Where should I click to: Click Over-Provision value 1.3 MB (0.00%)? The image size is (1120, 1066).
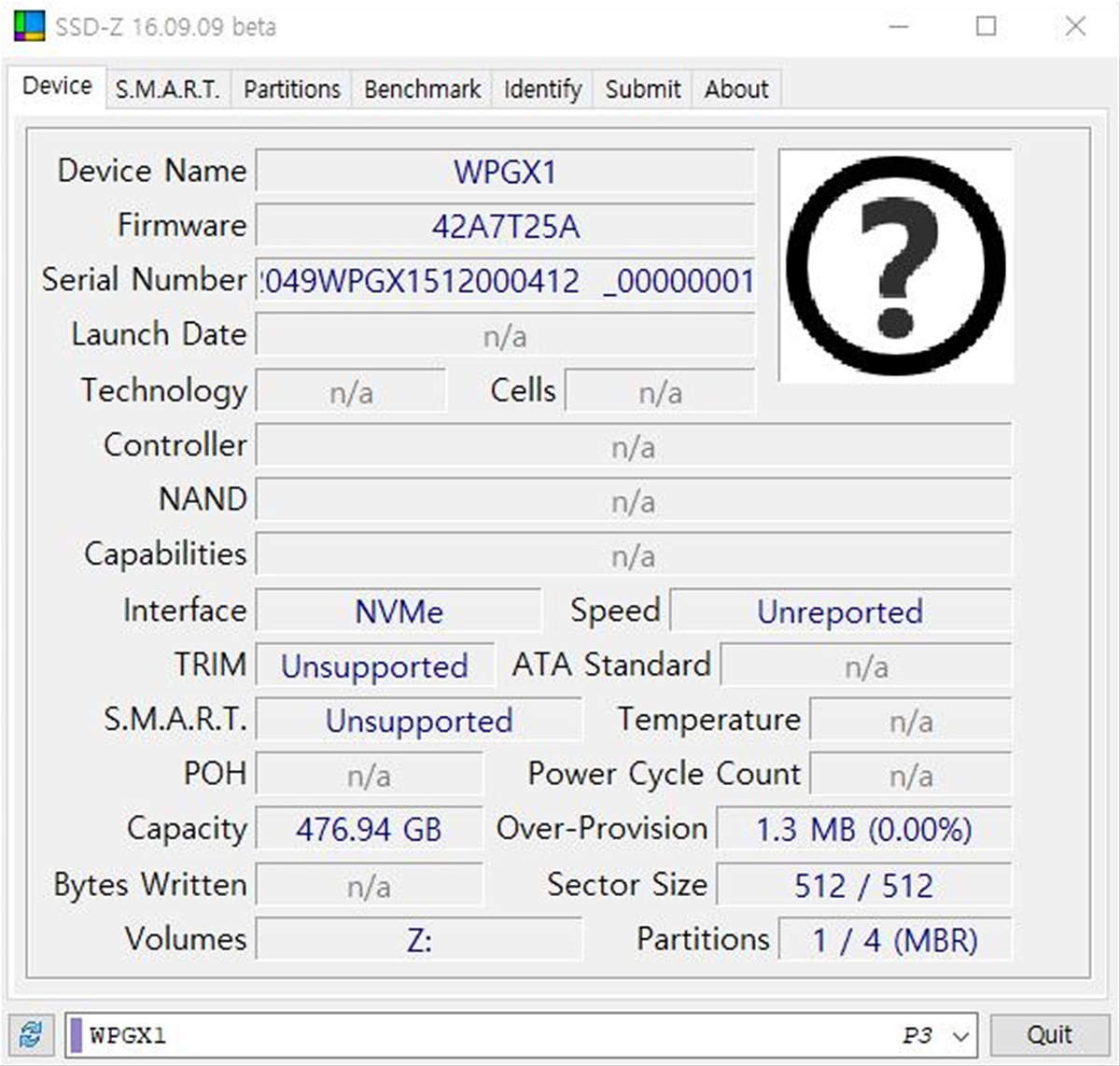[x=863, y=830]
